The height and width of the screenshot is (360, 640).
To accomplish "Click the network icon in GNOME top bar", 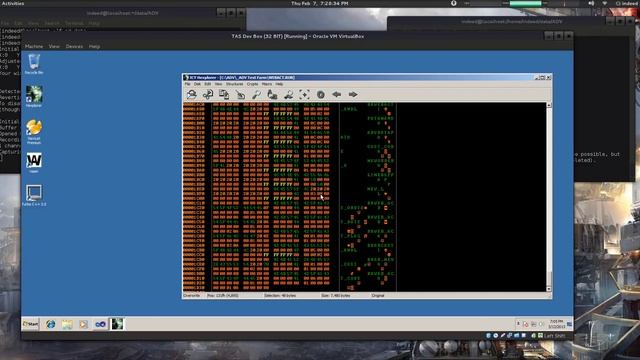I will click(x=605, y=3).
